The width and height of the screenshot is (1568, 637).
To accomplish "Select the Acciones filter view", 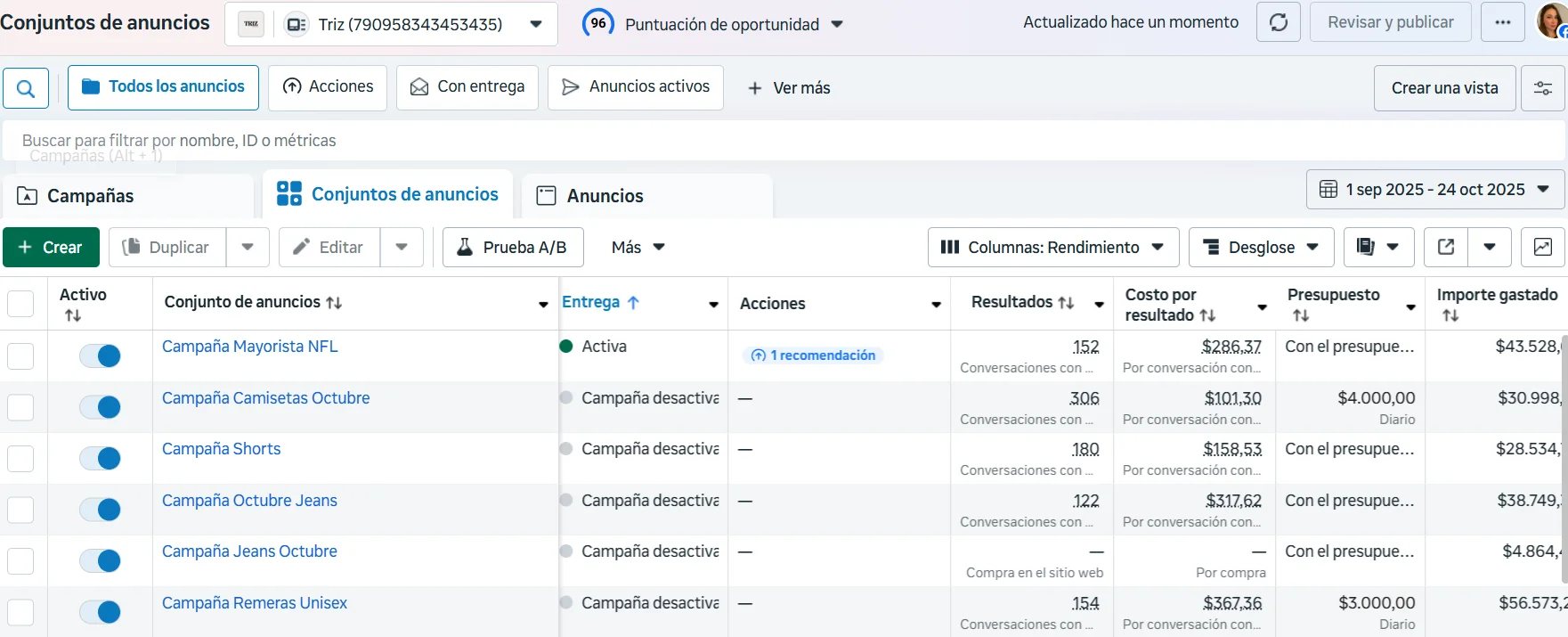I will click(x=328, y=87).
